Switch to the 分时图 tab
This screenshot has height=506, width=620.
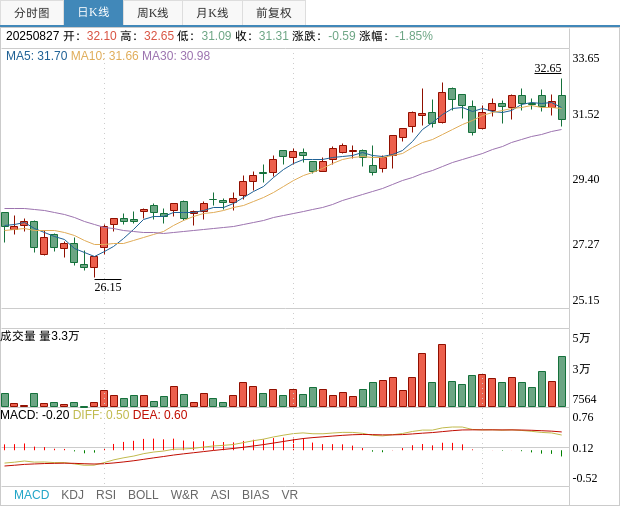tap(32, 13)
